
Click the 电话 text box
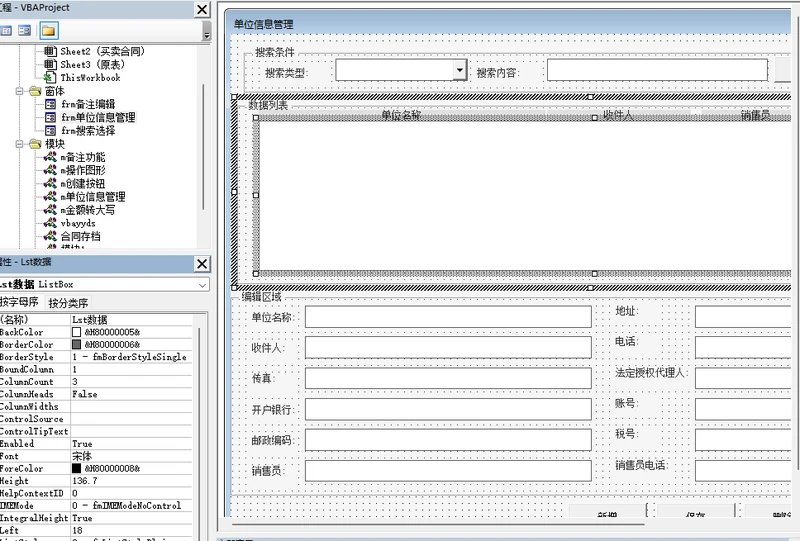(743, 348)
